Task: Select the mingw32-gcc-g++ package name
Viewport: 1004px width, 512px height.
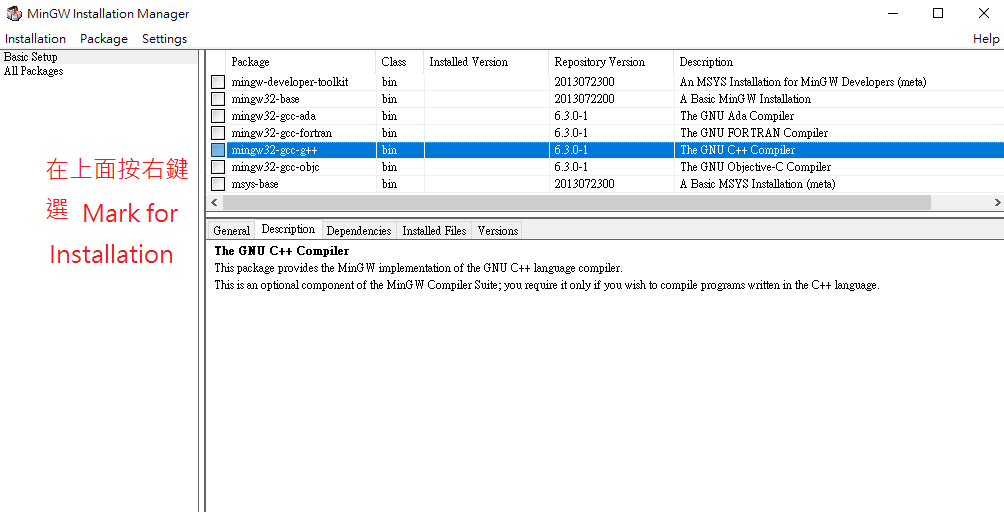Action: coord(275,150)
